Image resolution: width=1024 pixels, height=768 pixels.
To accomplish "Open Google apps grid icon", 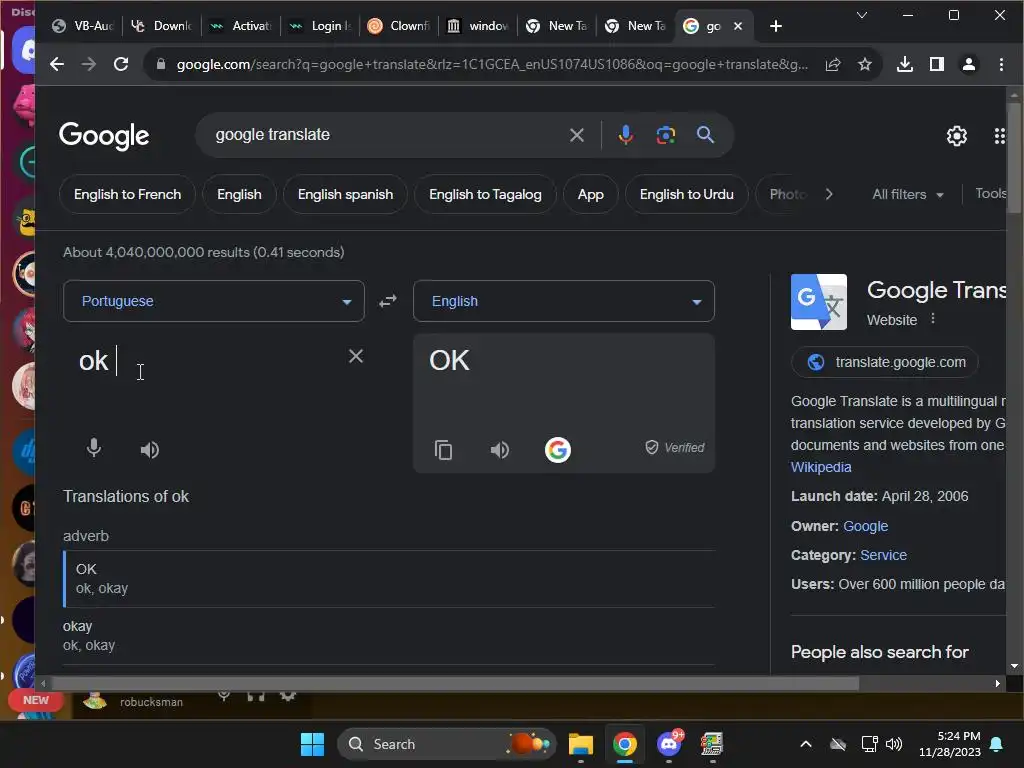I will pos(999,136).
